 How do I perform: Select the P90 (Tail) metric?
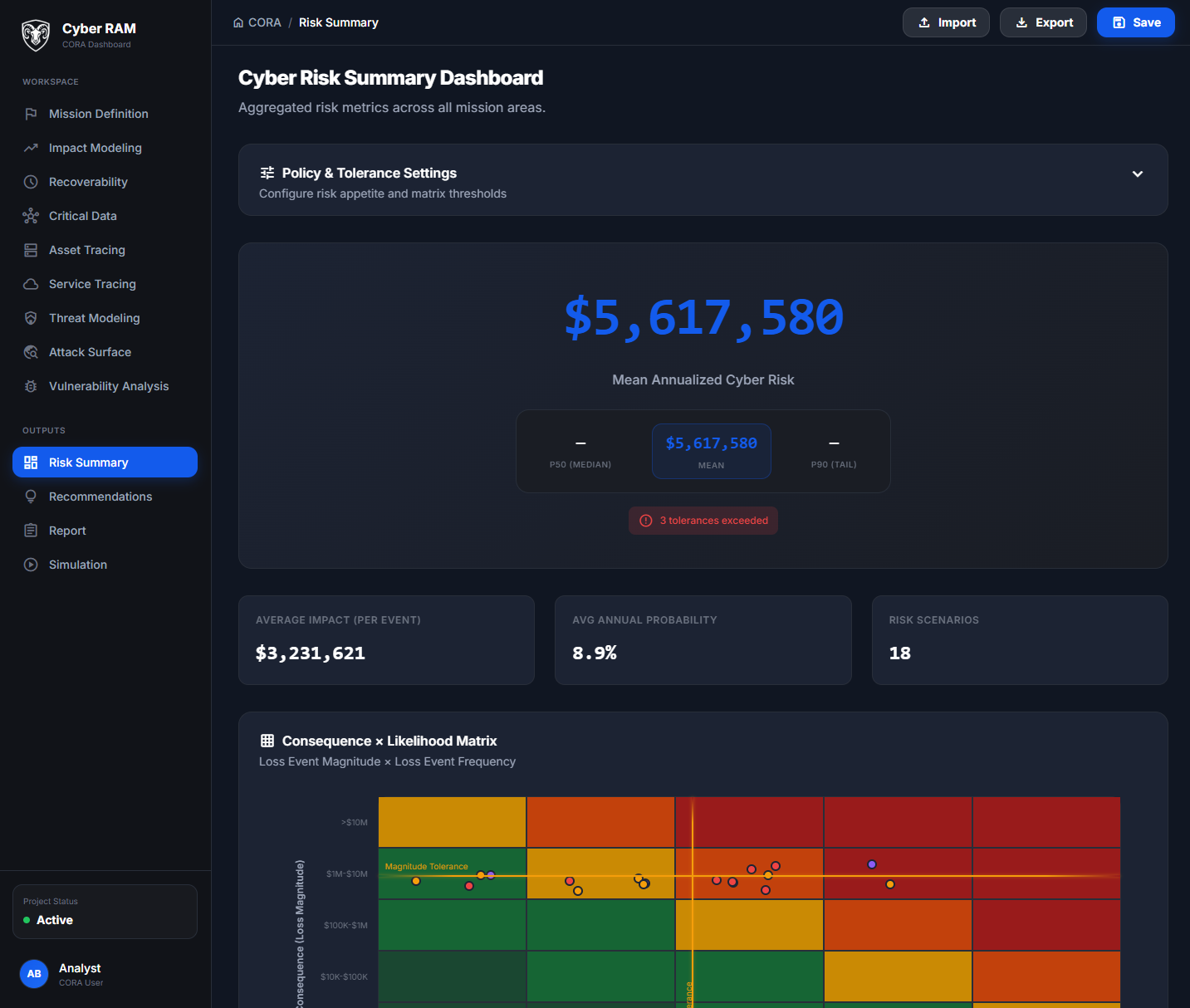pos(833,451)
